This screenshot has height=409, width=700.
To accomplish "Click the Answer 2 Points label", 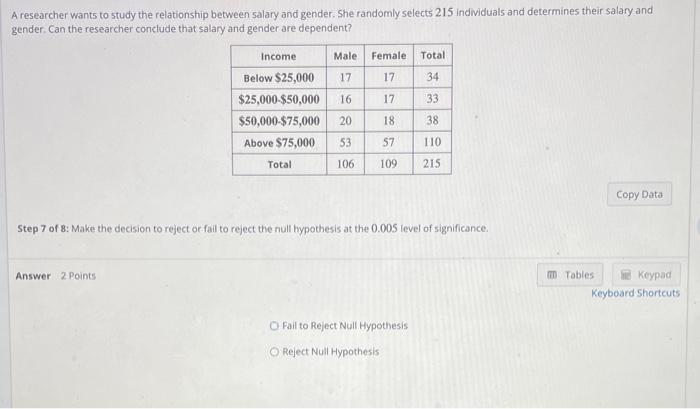I will [56, 276].
